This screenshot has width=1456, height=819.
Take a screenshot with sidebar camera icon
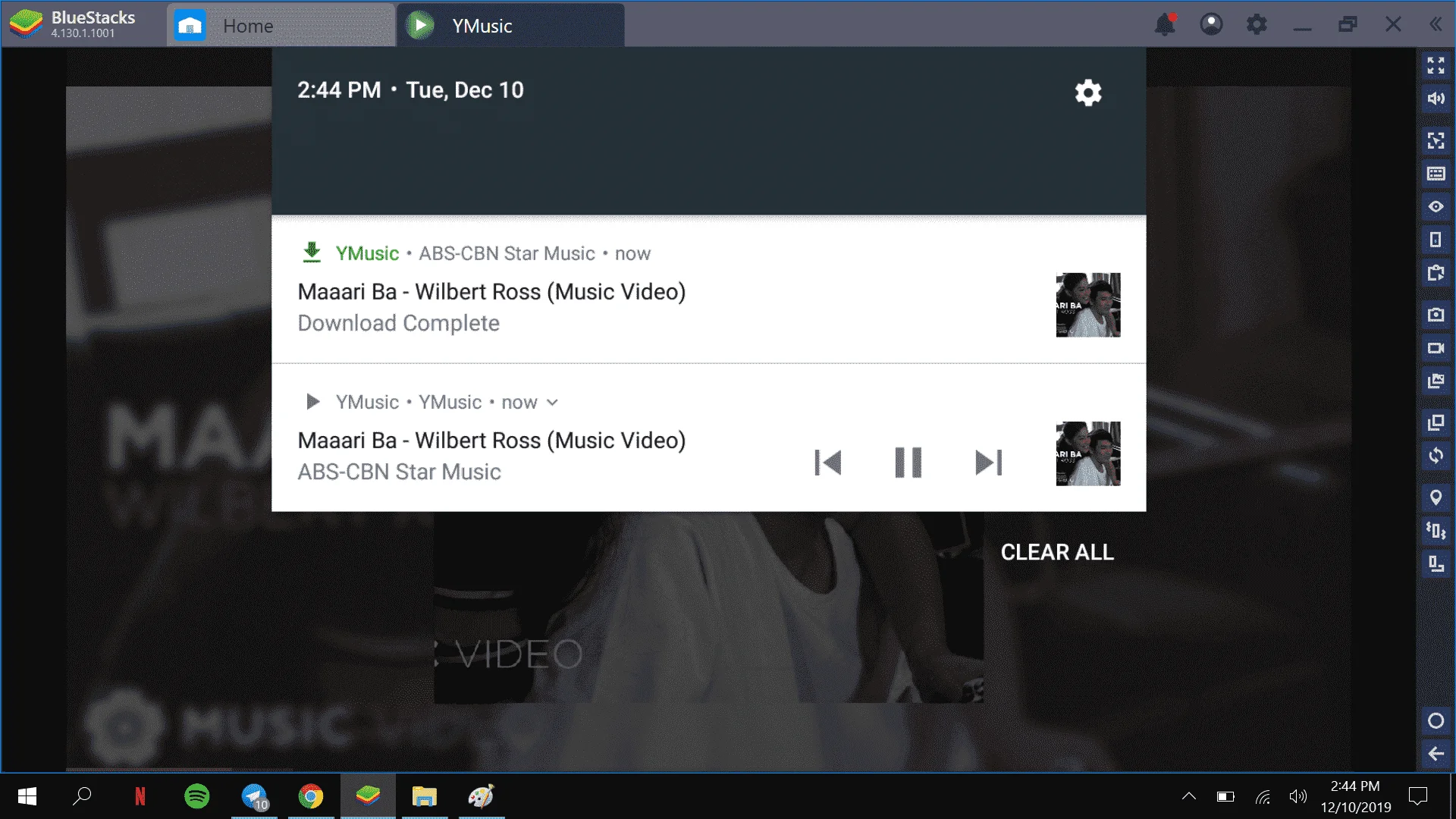(1436, 315)
